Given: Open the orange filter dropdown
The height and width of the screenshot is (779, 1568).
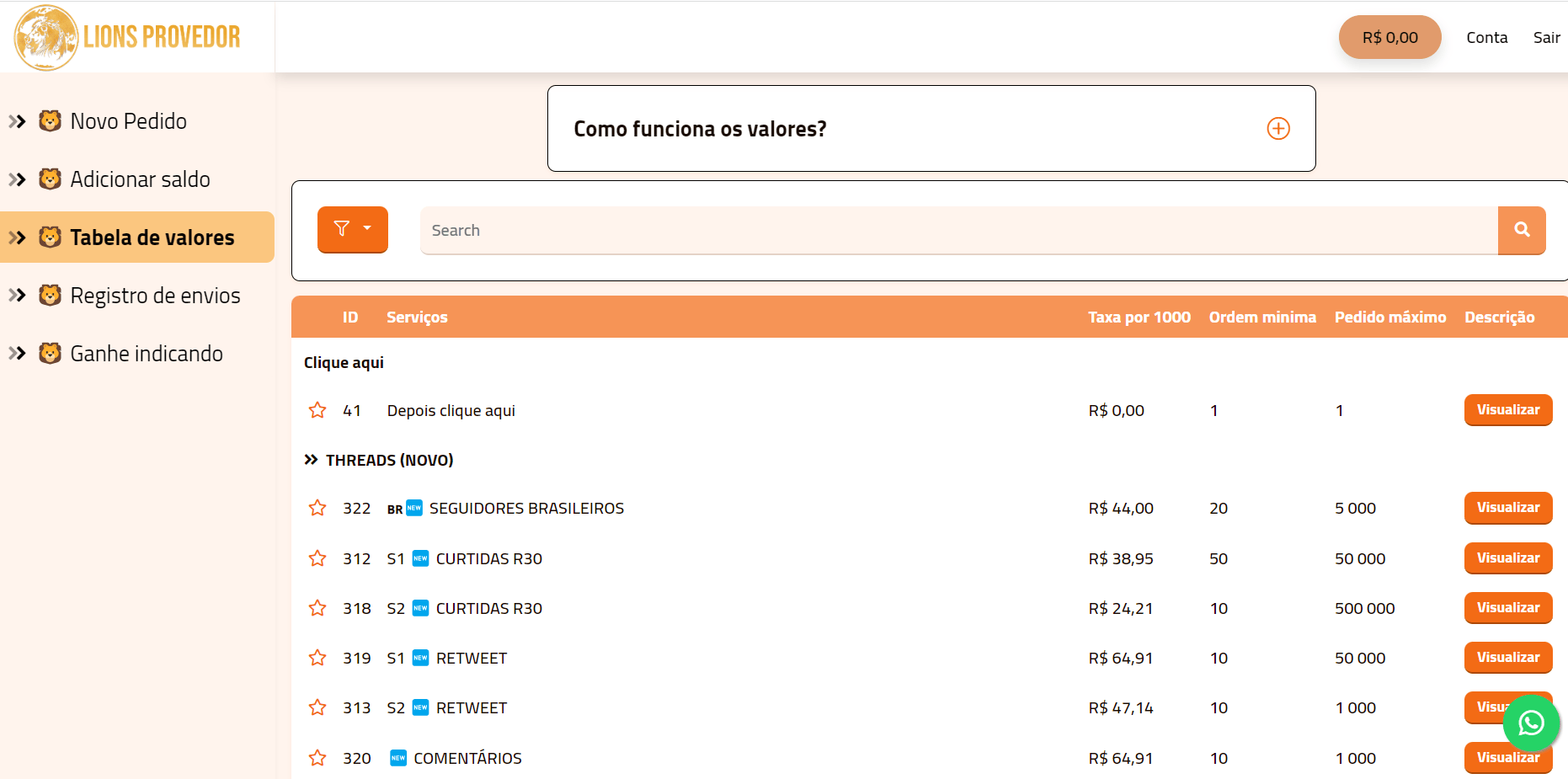Looking at the screenshot, I should [x=352, y=229].
